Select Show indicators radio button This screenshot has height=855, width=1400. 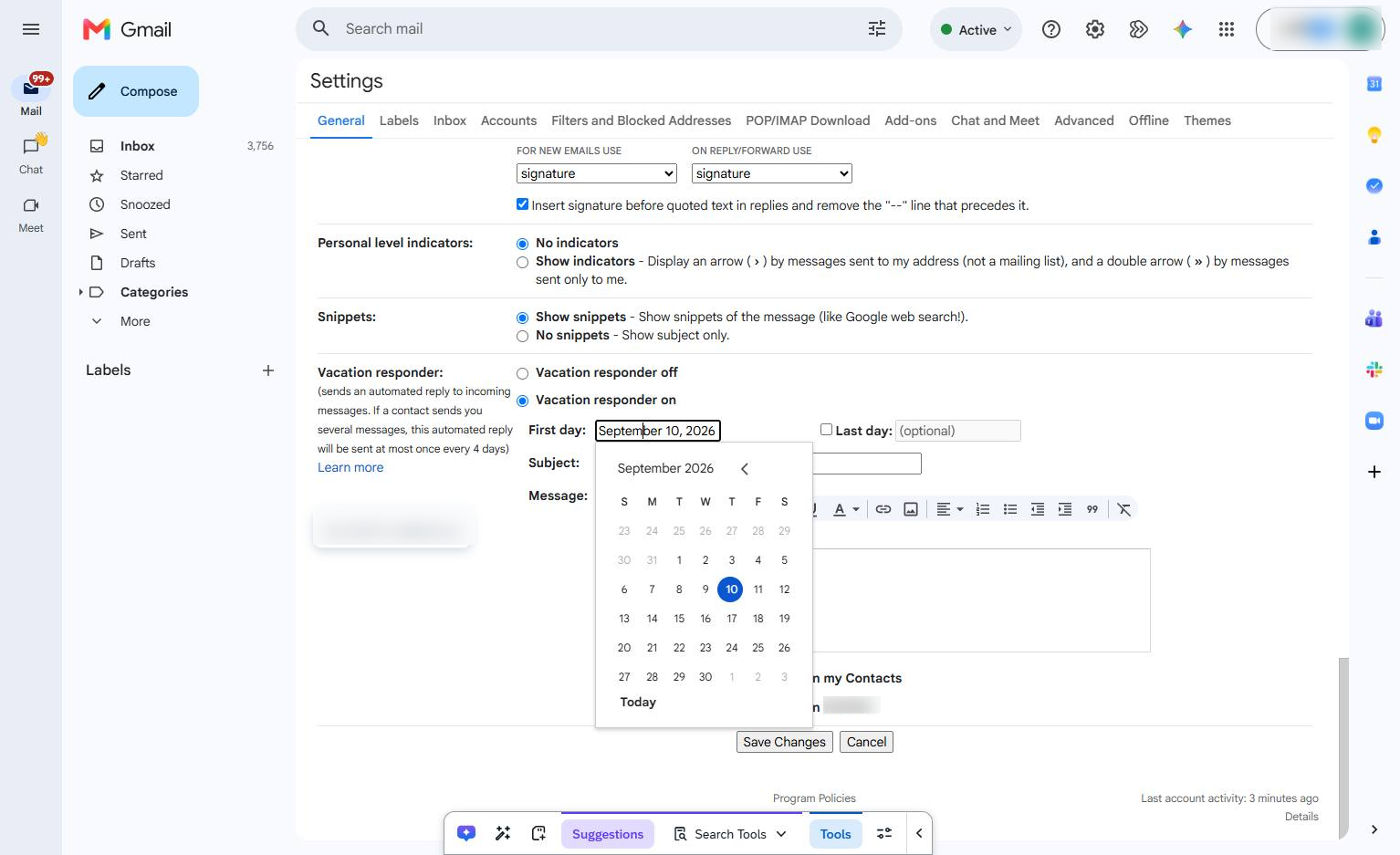tap(522, 262)
